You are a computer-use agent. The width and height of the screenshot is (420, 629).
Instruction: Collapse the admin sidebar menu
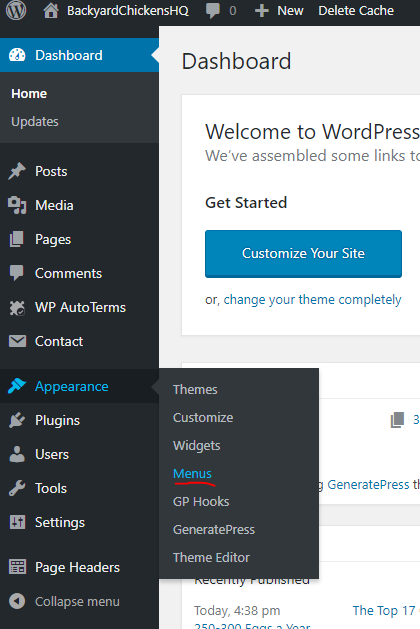[x=77, y=601]
